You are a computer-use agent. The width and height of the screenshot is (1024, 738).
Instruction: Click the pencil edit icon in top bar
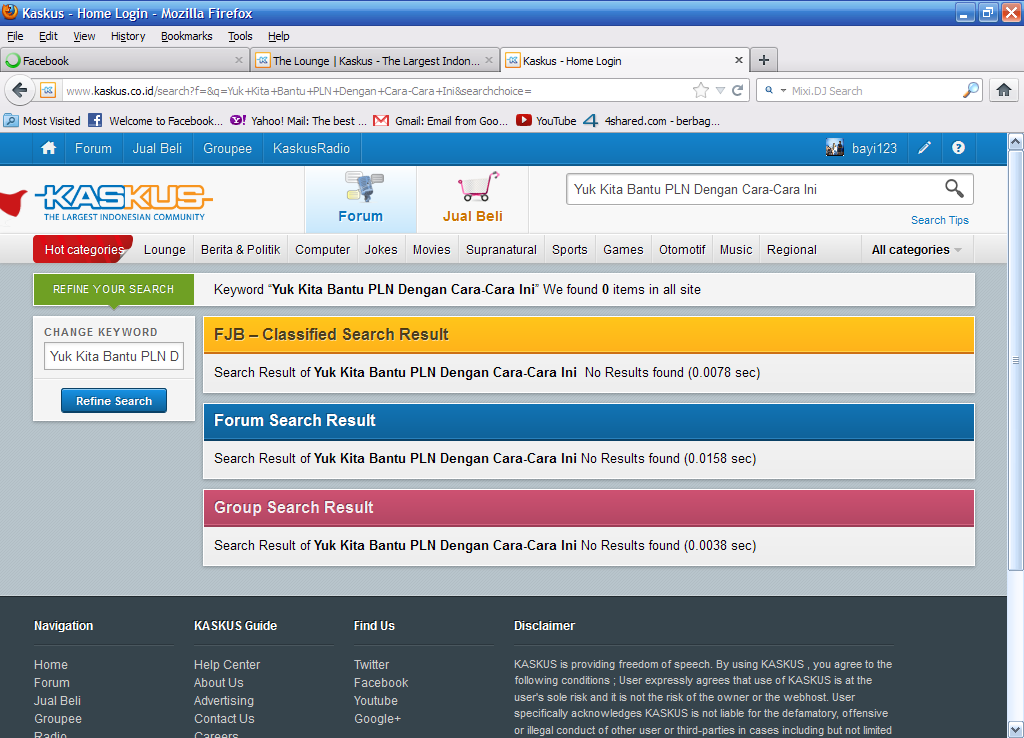924,148
